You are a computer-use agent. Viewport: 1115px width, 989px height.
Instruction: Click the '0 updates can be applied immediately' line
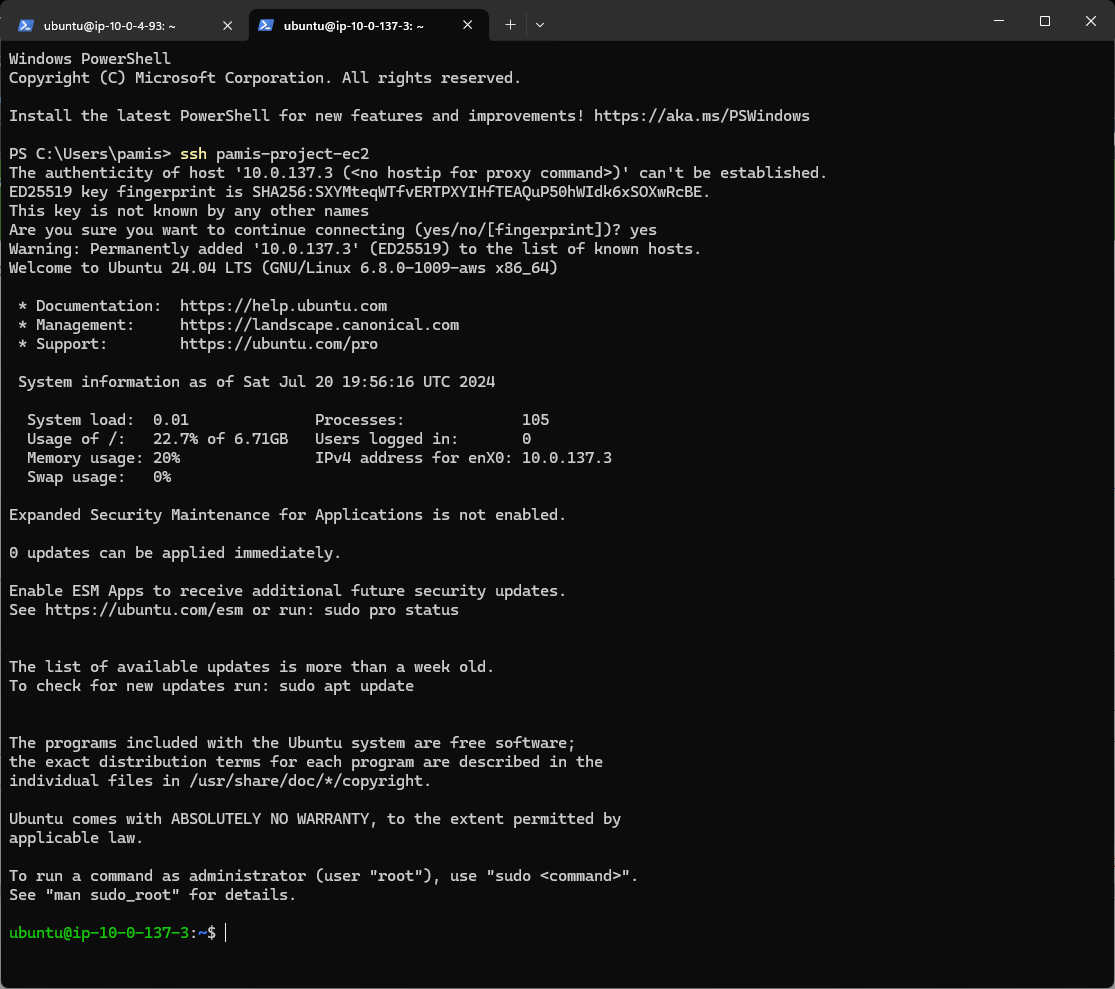(x=175, y=553)
